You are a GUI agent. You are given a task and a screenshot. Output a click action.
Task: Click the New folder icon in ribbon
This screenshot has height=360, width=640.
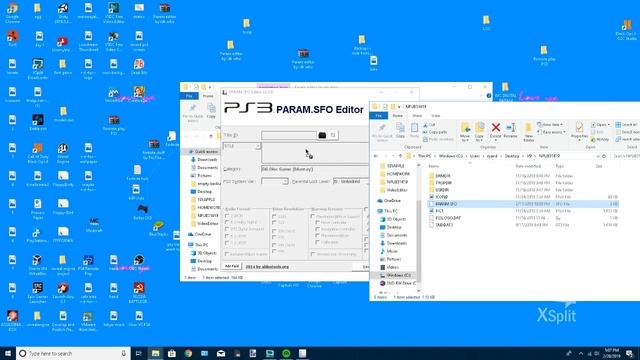(x=529, y=132)
